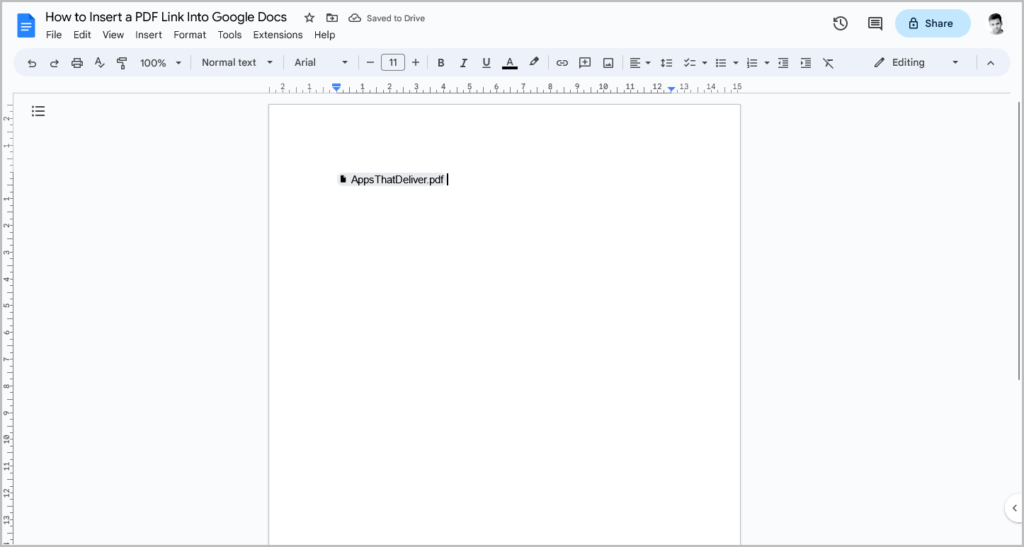Viewport: 1024px width, 547px height.
Task: Click the Undo arrow
Action: [x=32, y=63]
